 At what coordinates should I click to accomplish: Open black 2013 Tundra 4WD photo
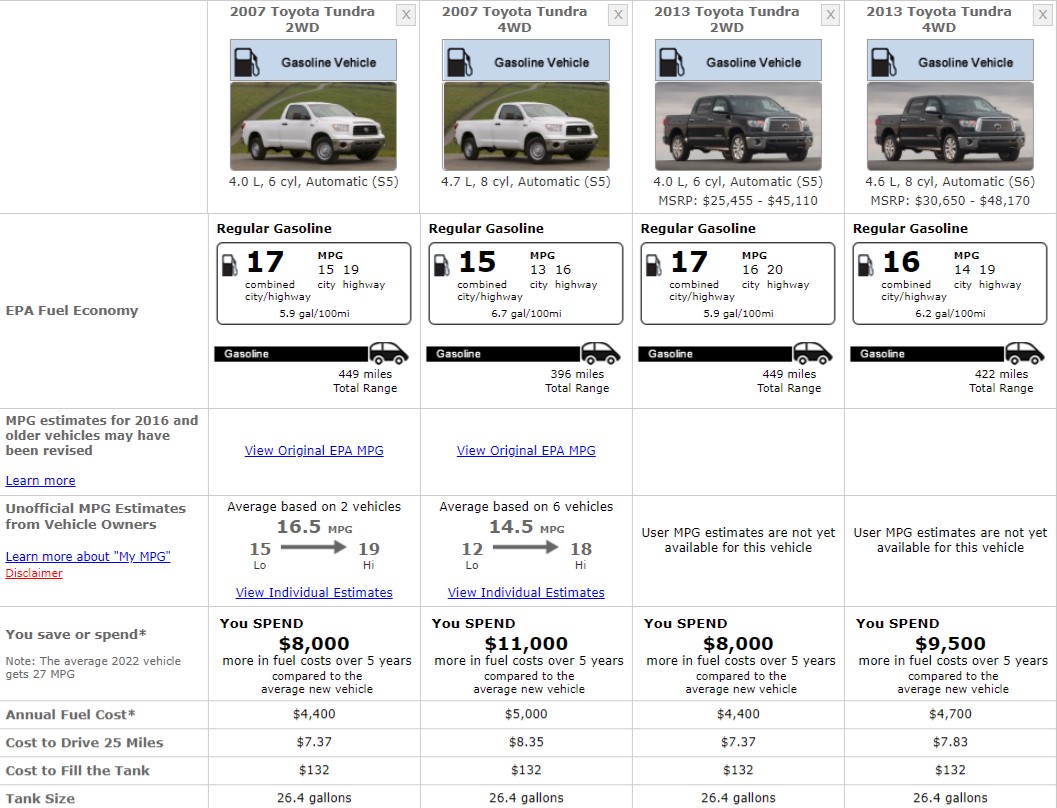point(950,126)
